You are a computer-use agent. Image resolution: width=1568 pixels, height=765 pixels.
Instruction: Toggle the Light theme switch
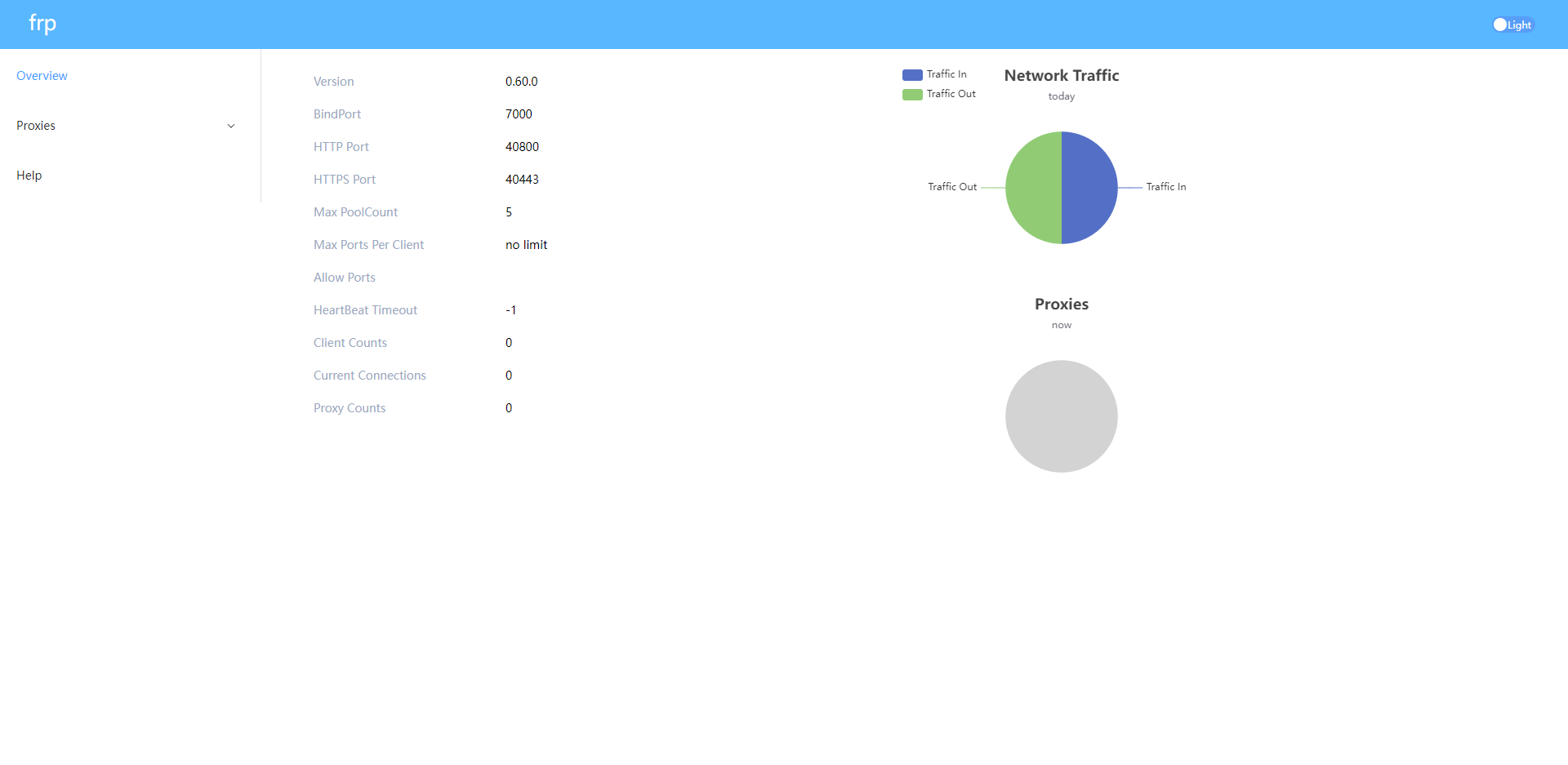tap(1512, 24)
